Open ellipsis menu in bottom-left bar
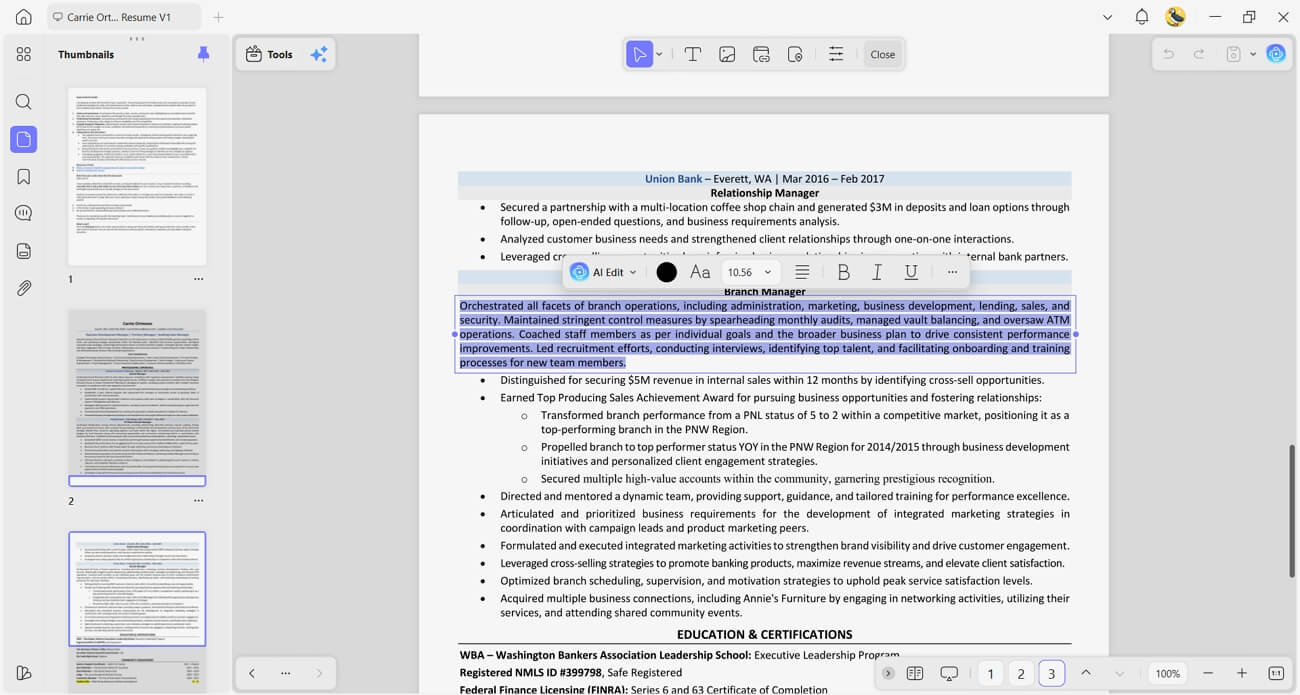The image size is (1300, 695). click(x=286, y=673)
